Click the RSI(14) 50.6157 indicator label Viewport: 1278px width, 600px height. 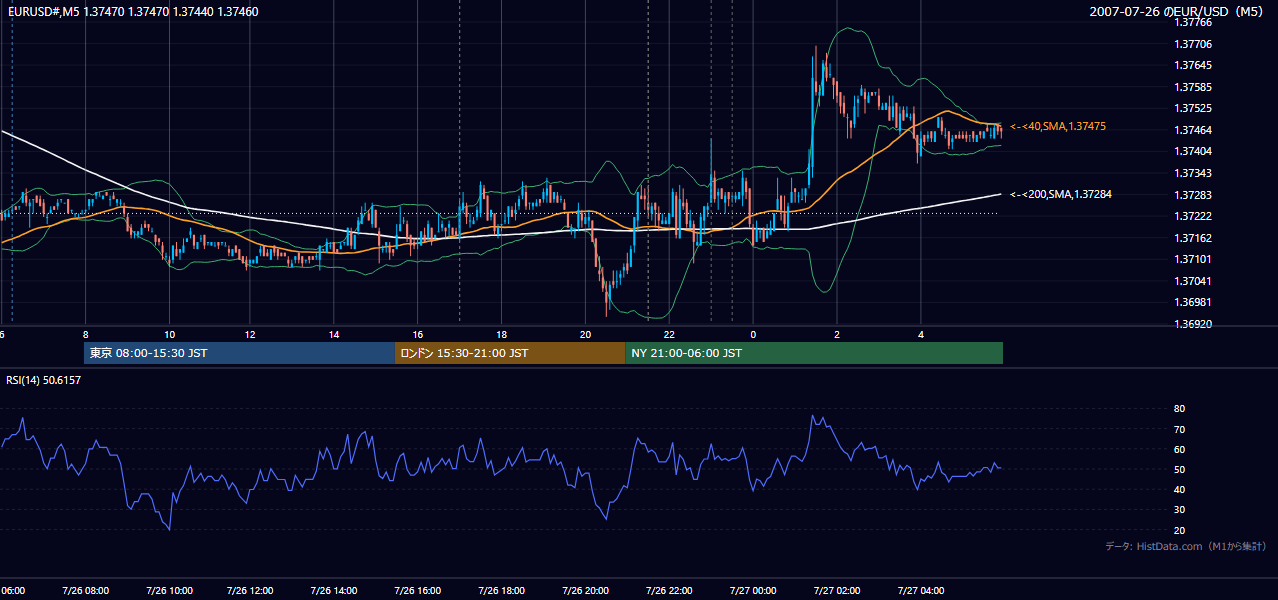pyautogui.click(x=44, y=380)
